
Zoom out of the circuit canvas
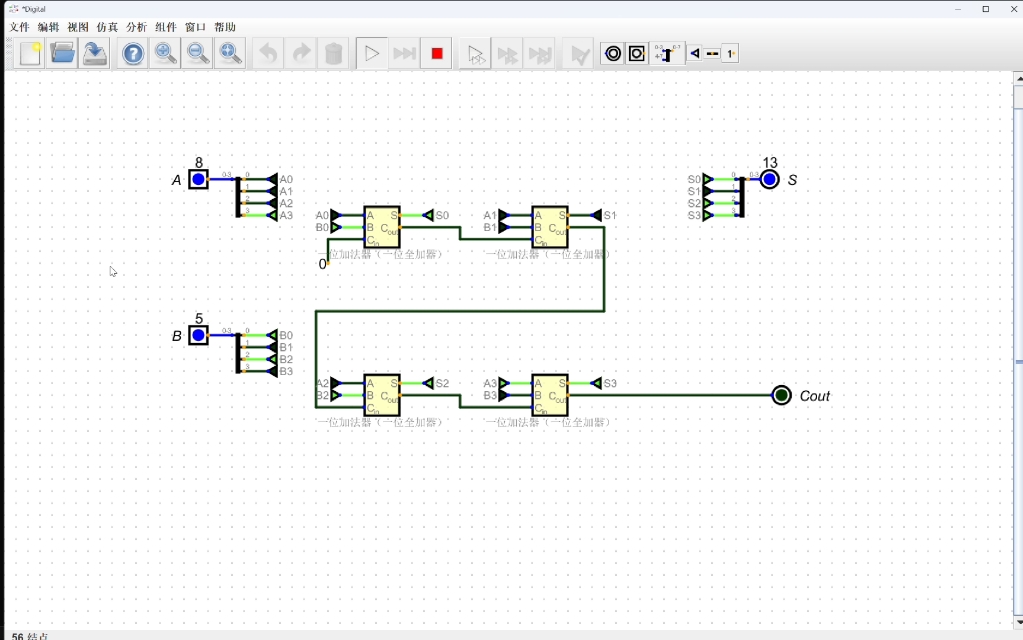coord(198,53)
